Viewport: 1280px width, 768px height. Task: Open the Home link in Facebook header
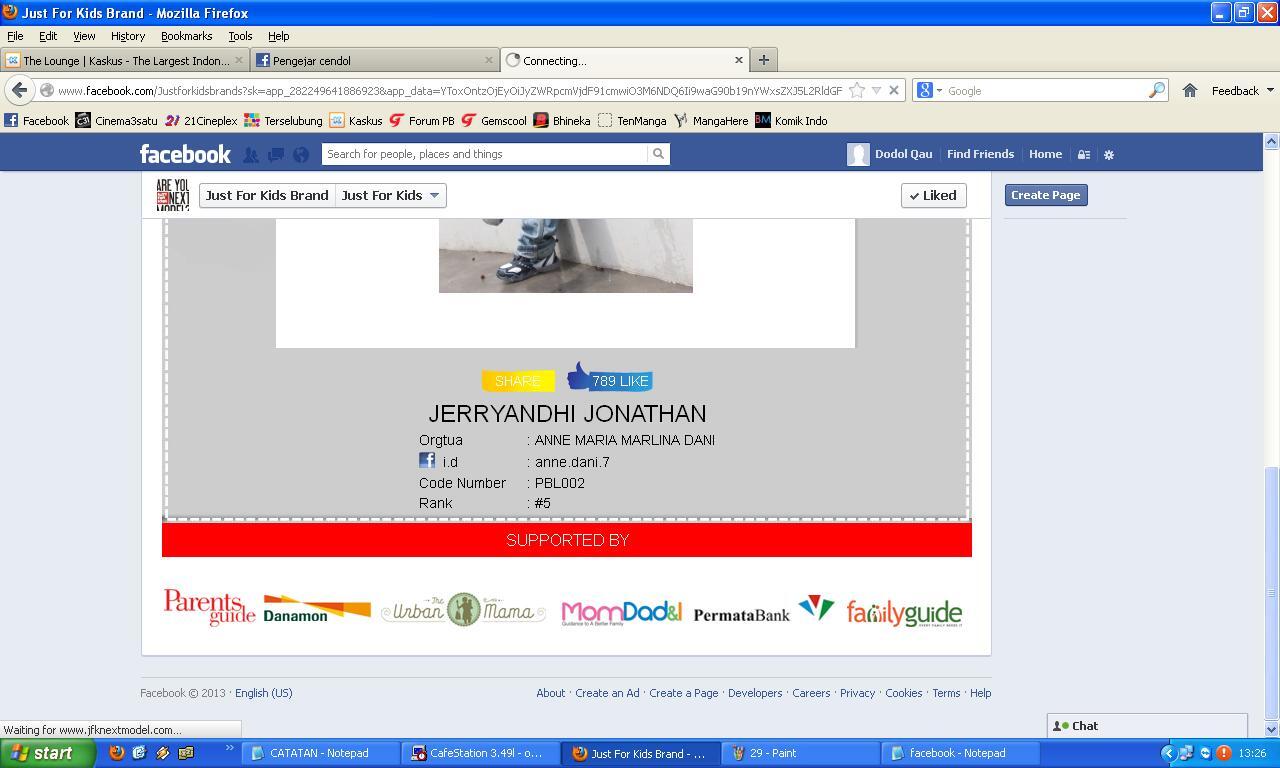coord(1045,154)
